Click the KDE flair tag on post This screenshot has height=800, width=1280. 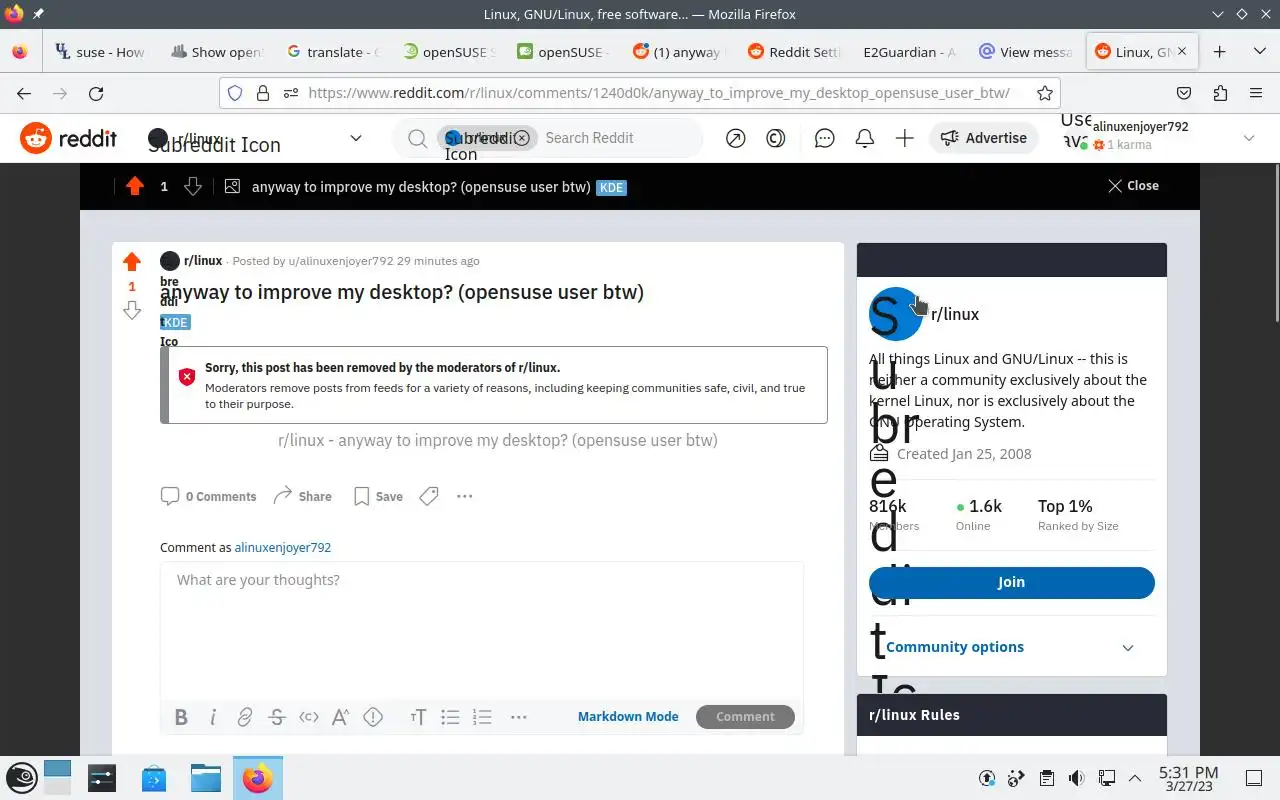click(175, 322)
